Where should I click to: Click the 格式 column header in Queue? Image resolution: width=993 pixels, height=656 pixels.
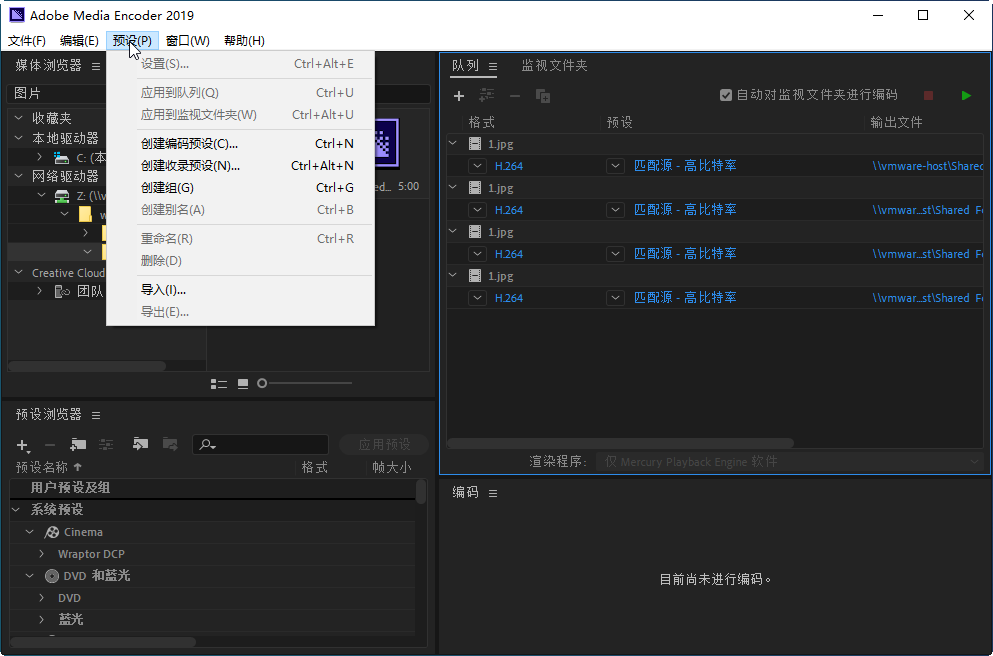(481, 122)
